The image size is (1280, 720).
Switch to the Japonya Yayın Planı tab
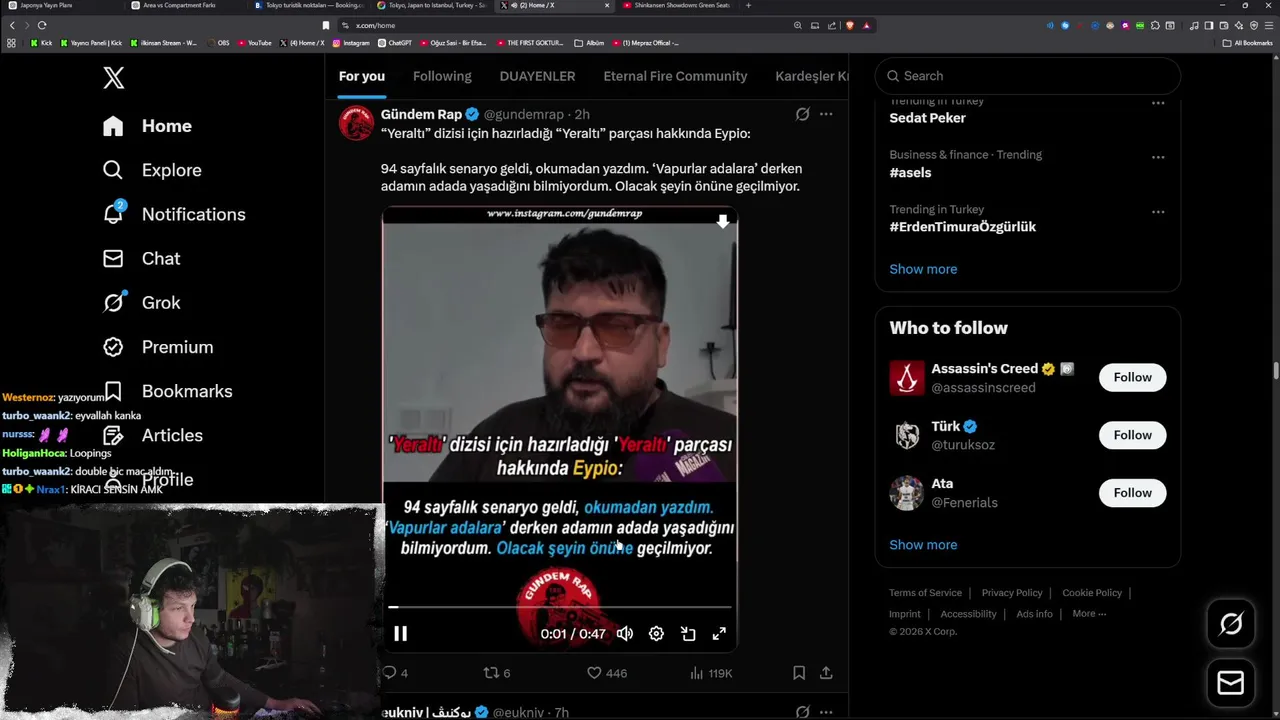click(62, 5)
